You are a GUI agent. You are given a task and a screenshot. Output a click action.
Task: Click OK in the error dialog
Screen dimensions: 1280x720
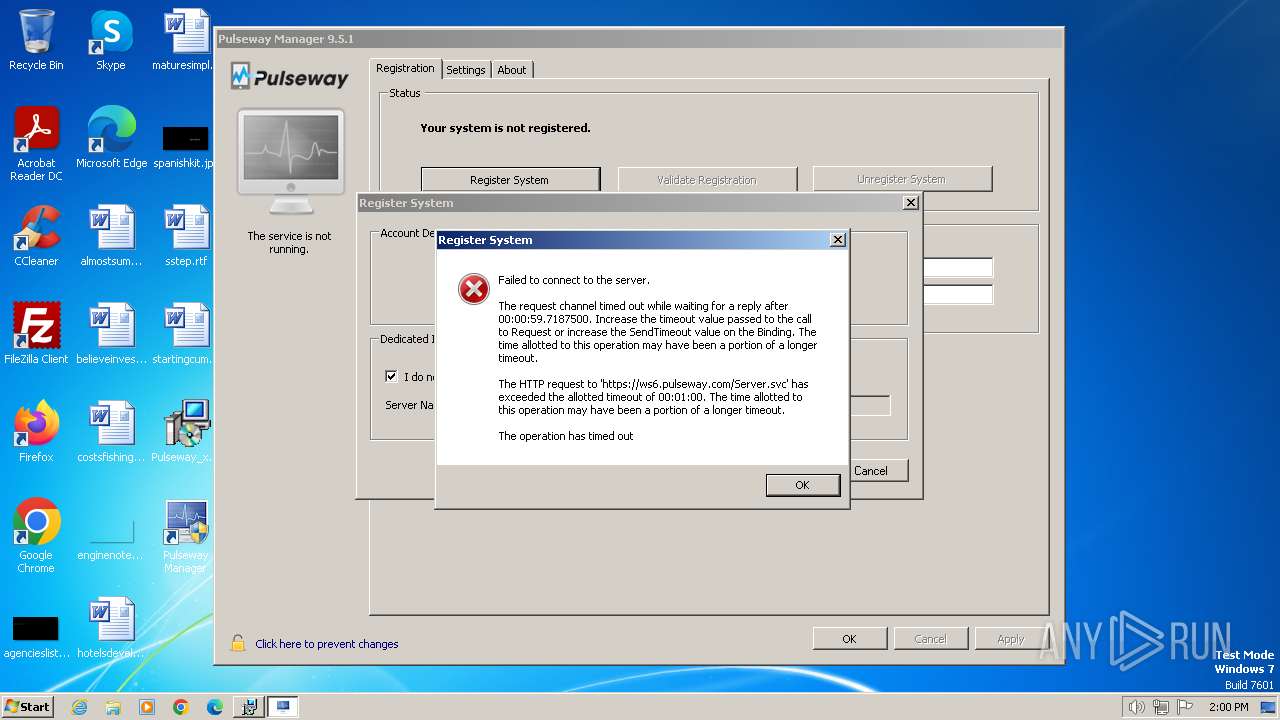click(x=802, y=484)
